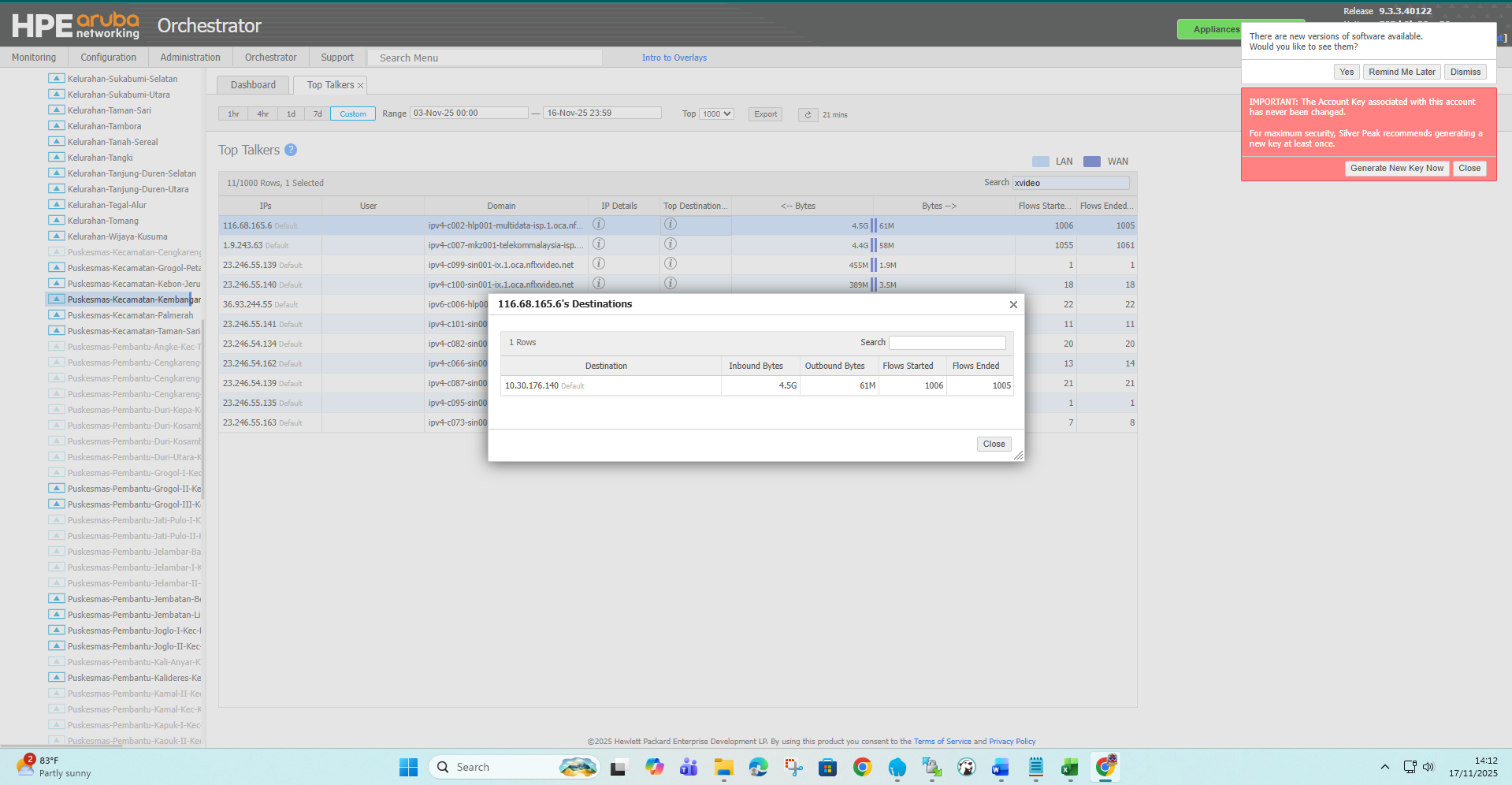Close the Destinations dialog with the X icon
This screenshot has width=1512, height=785.
pos(1013,305)
